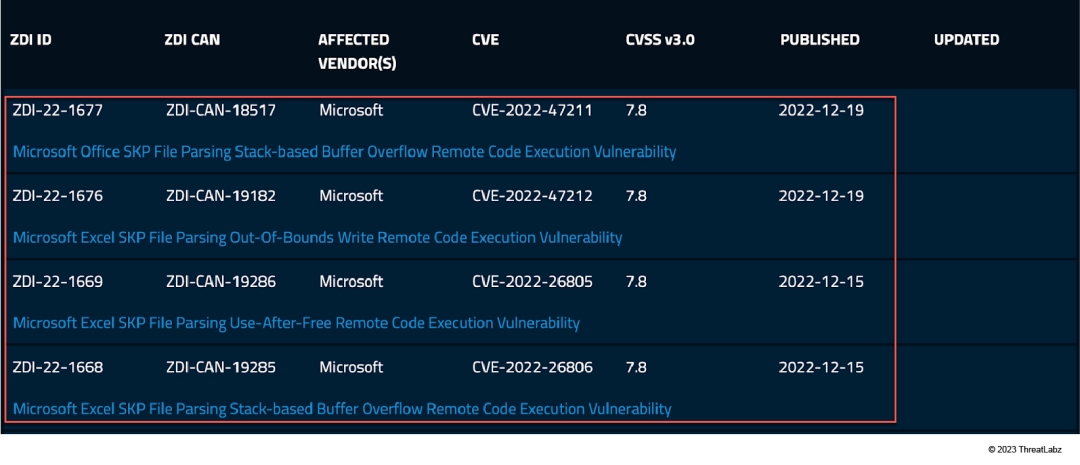Click the AFFECTED VENDOR(S) column header
This screenshot has height=465, width=1080.
click(x=354, y=49)
